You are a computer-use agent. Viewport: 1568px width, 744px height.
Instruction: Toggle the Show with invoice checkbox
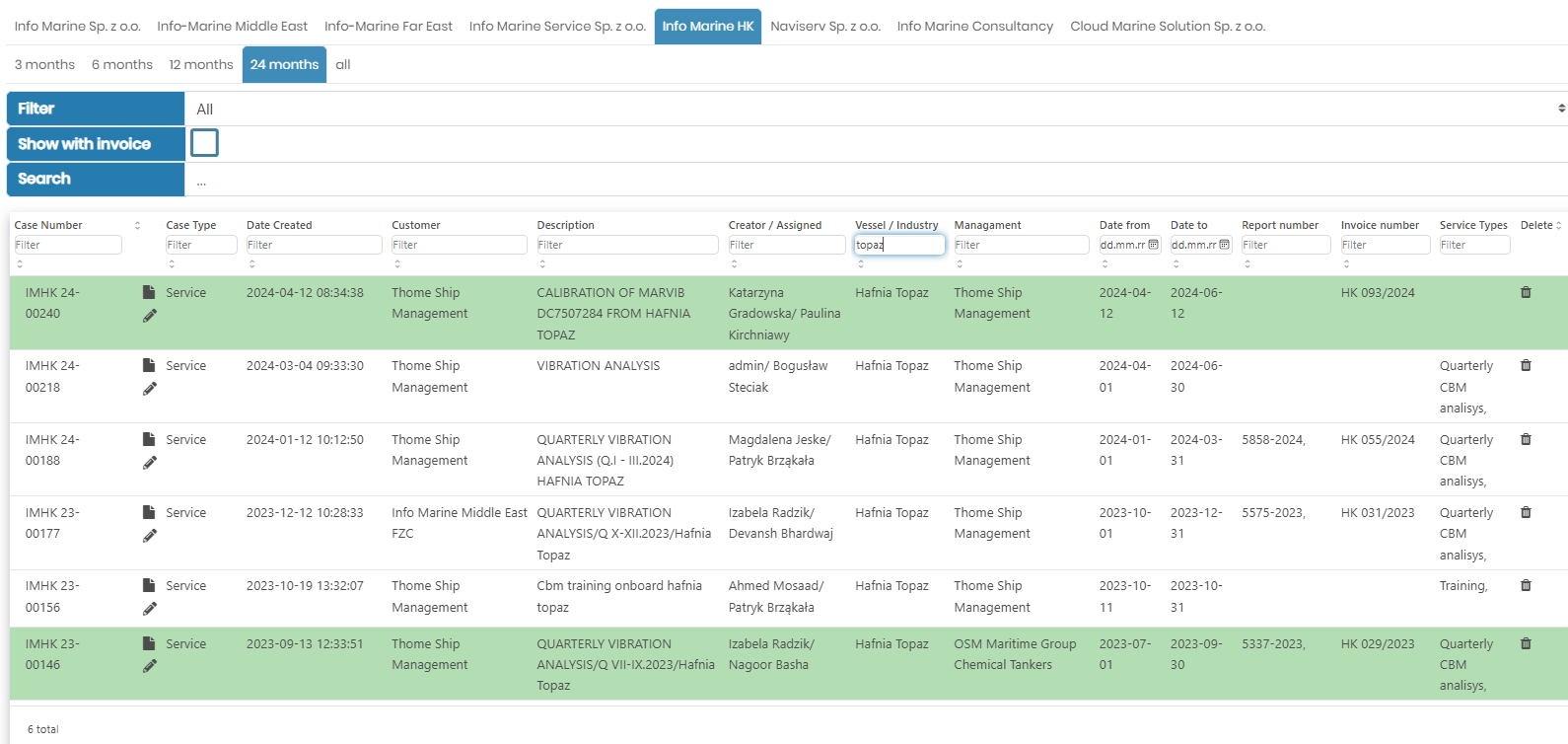(204, 143)
